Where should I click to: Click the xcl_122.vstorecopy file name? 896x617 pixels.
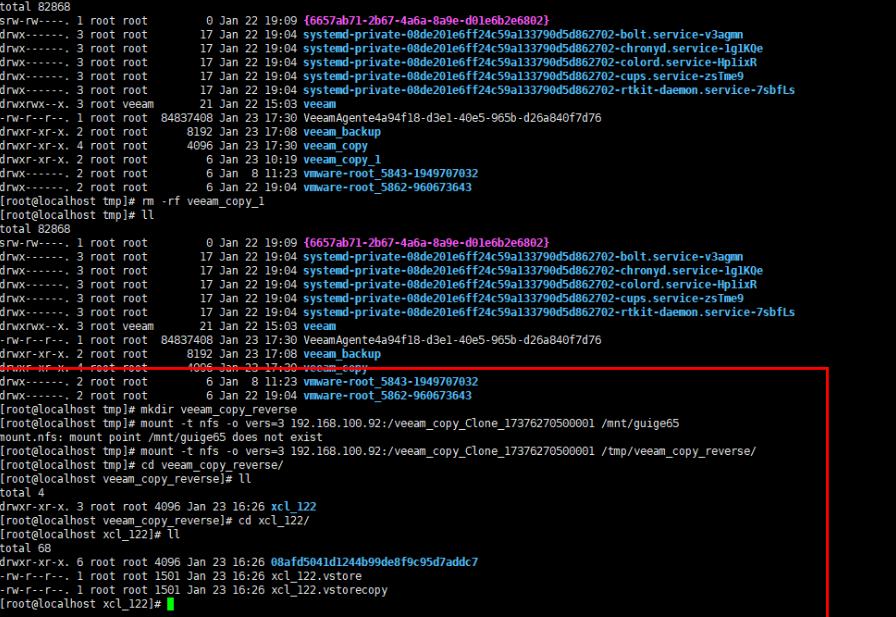coord(329,590)
